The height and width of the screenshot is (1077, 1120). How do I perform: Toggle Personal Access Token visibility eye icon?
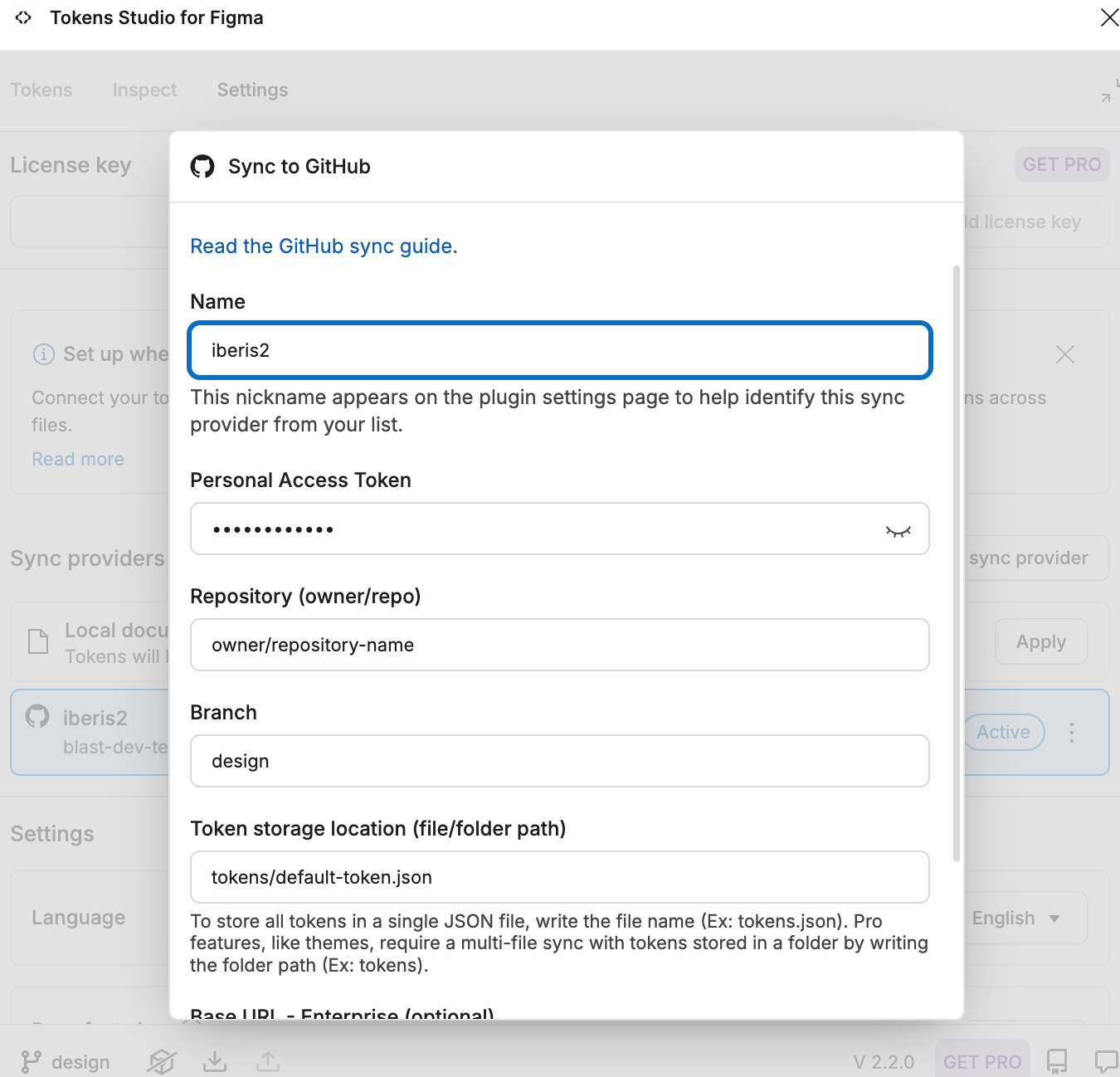[x=898, y=531]
